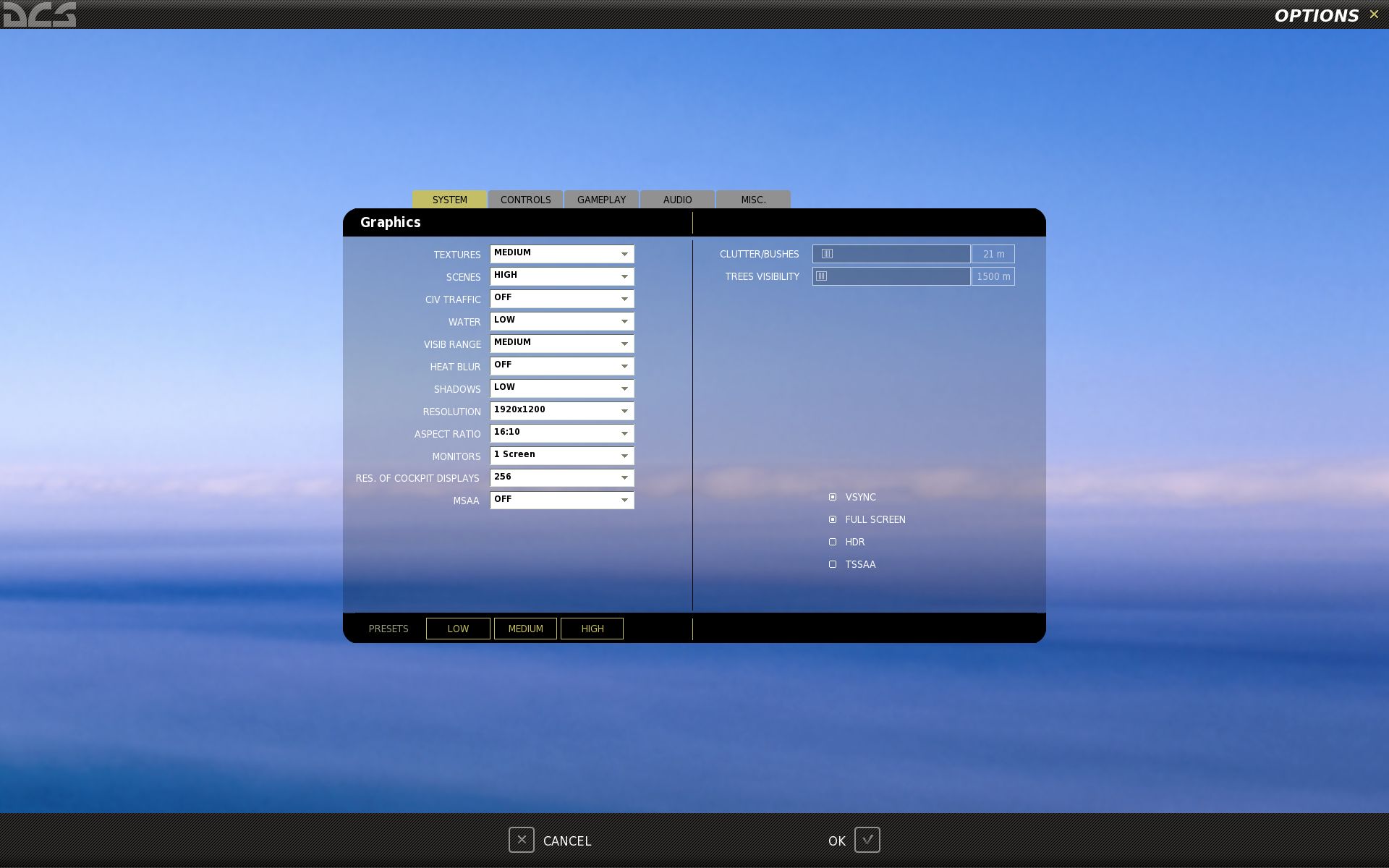Click the Textures dropdown arrow icon
The height and width of the screenshot is (868, 1389).
(x=624, y=254)
